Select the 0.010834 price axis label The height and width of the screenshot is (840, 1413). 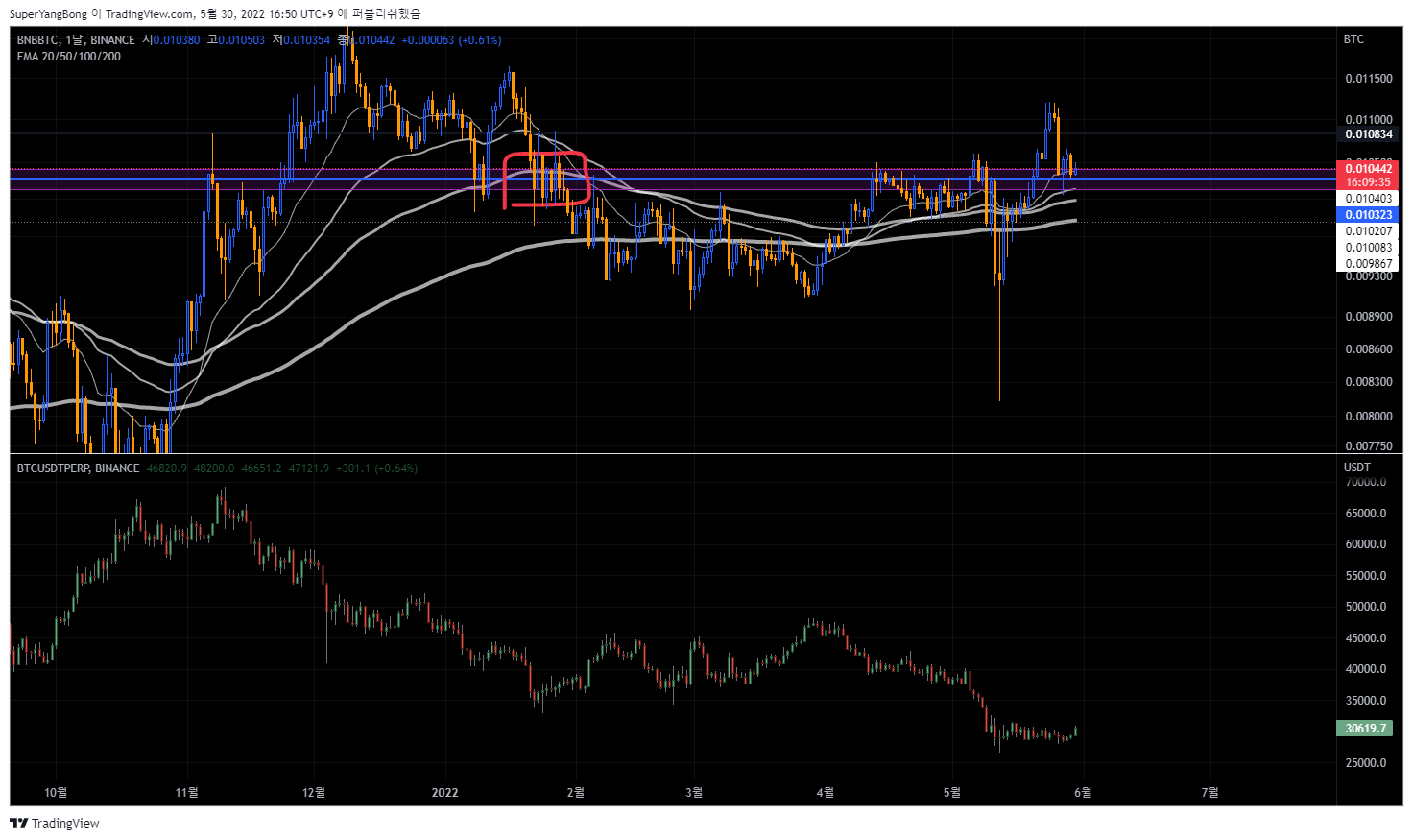(x=1369, y=134)
